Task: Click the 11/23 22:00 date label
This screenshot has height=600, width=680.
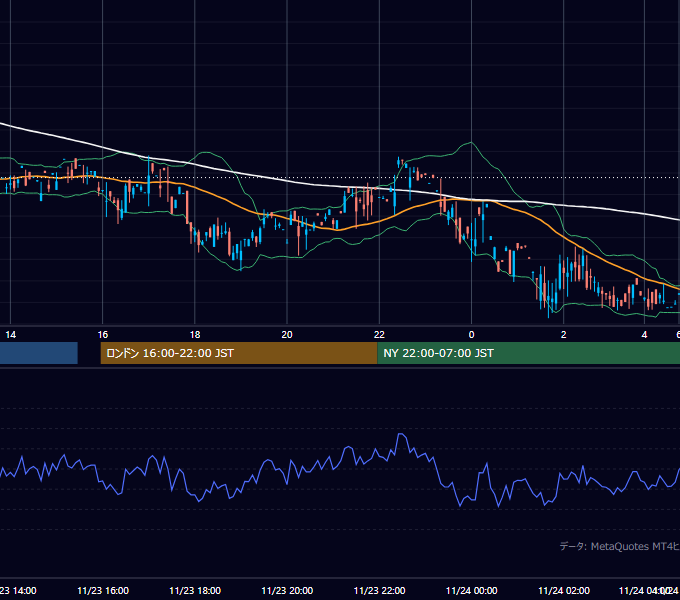Action: [379, 590]
